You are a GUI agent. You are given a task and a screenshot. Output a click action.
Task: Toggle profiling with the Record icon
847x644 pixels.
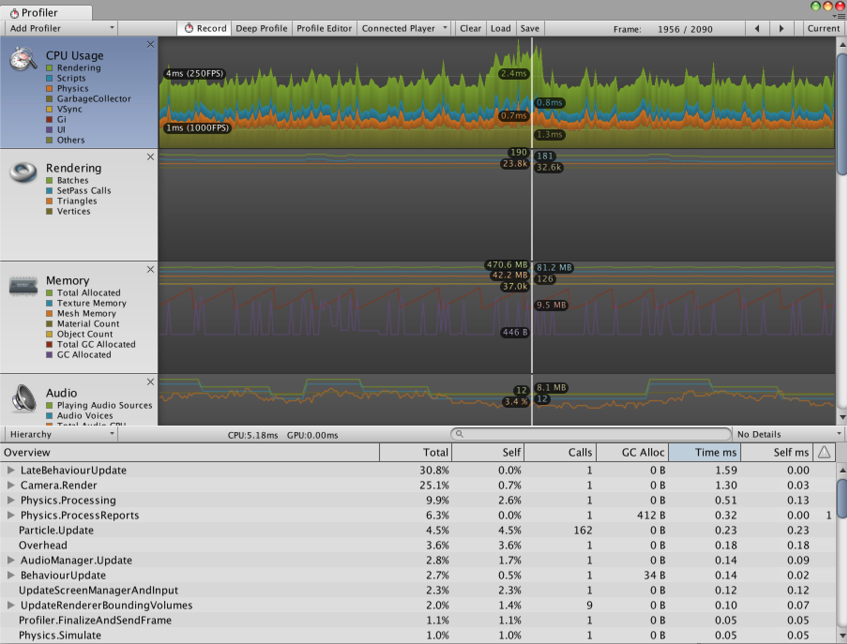click(x=190, y=28)
